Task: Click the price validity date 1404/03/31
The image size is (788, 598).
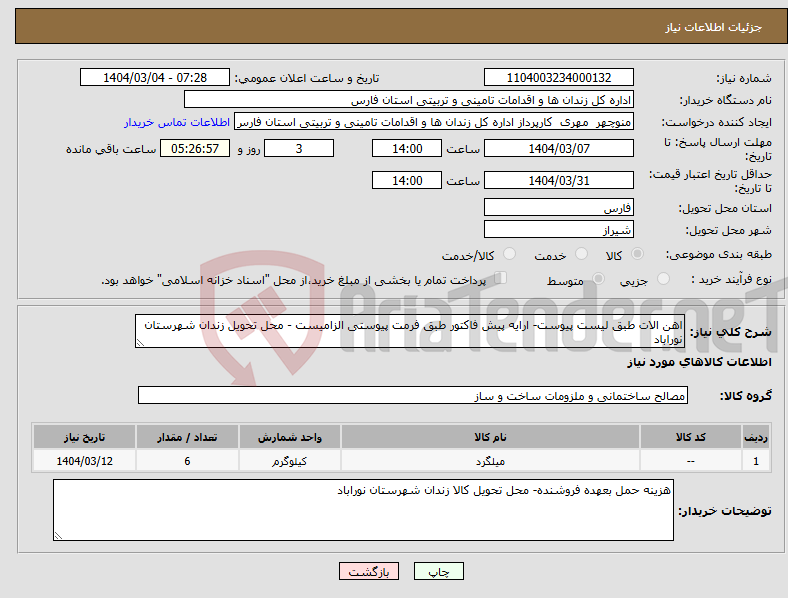Action: [x=559, y=180]
